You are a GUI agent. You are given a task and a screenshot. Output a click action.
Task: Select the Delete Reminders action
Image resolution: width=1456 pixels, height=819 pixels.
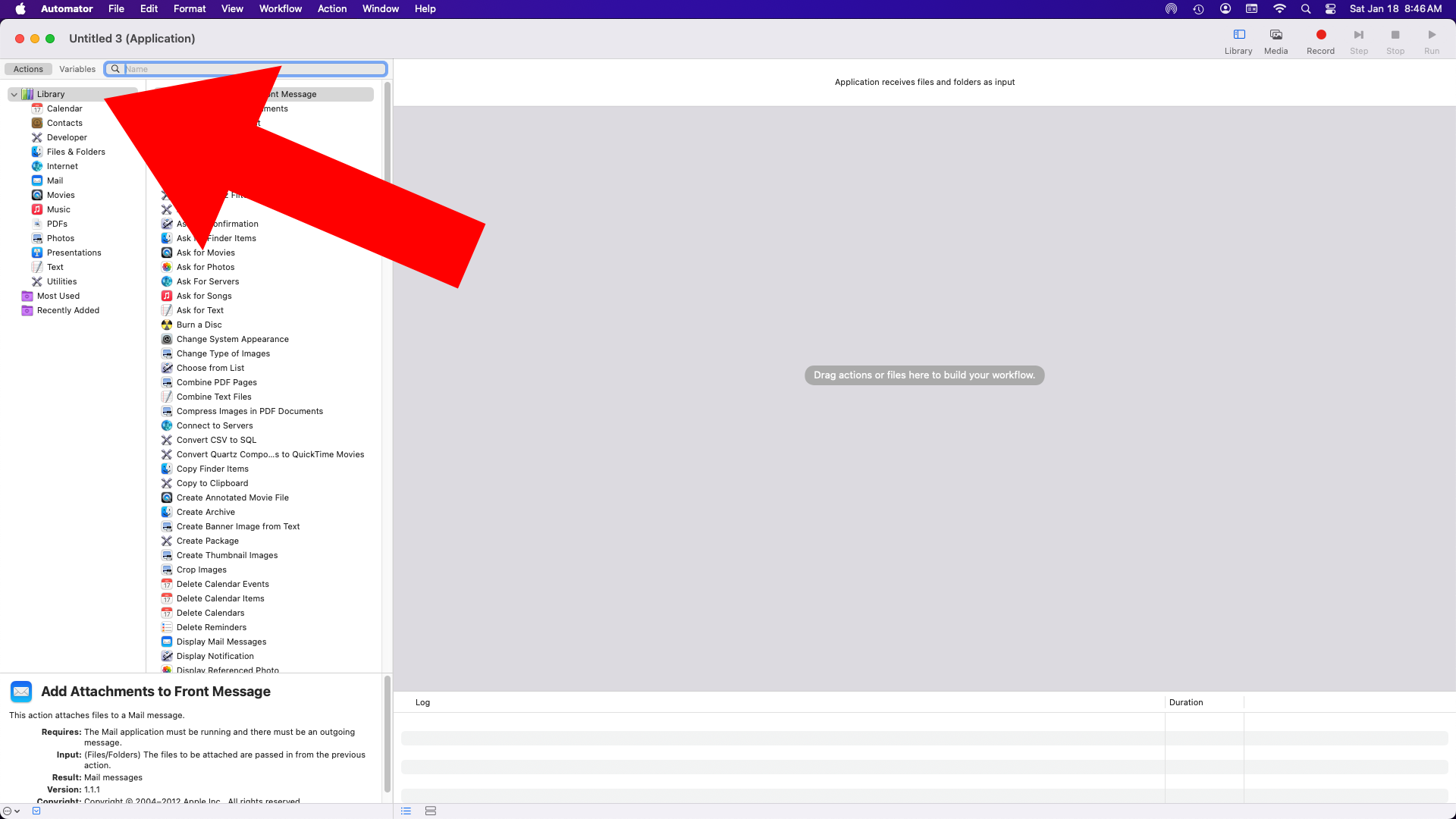click(211, 627)
